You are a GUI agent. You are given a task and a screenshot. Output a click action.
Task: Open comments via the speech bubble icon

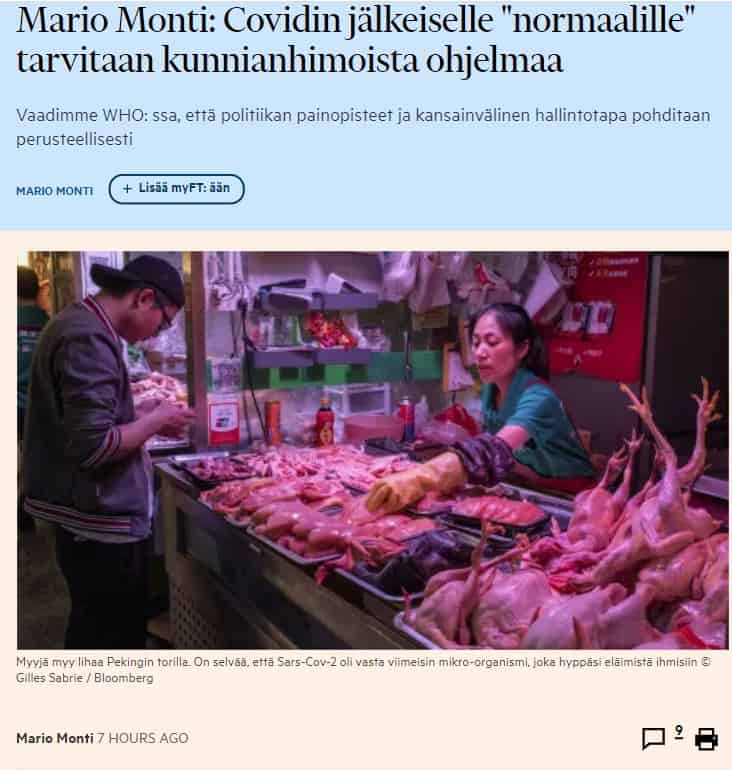(653, 739)
